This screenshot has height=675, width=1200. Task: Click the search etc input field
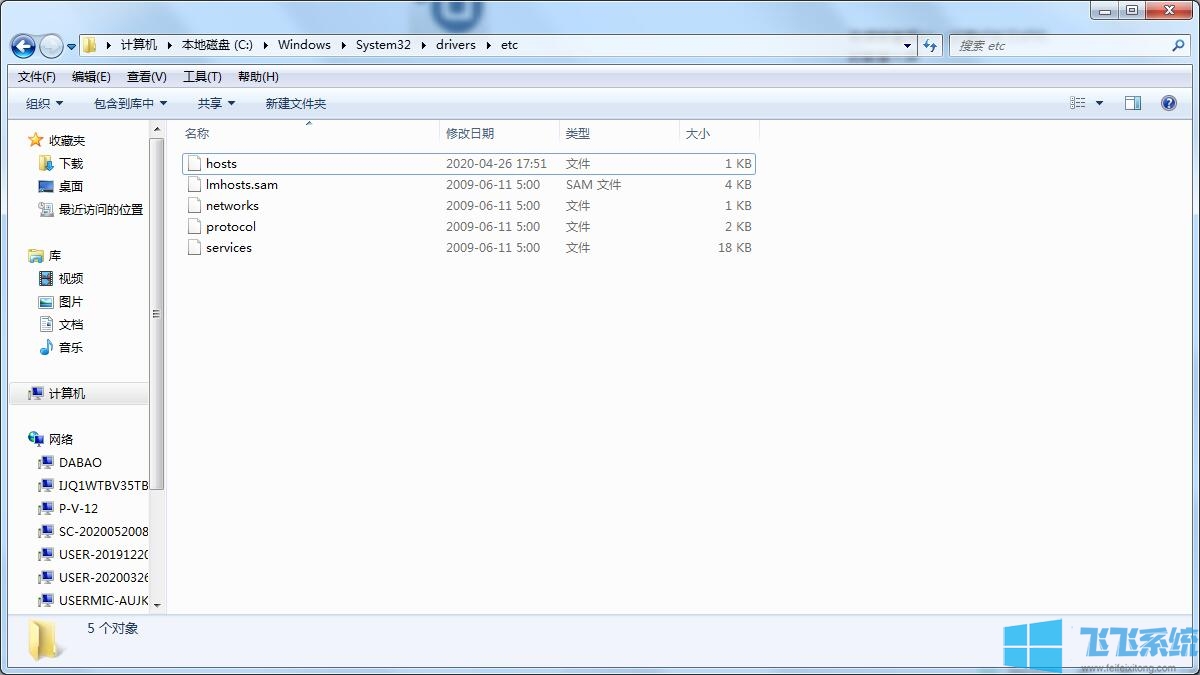pos(1060,45)
